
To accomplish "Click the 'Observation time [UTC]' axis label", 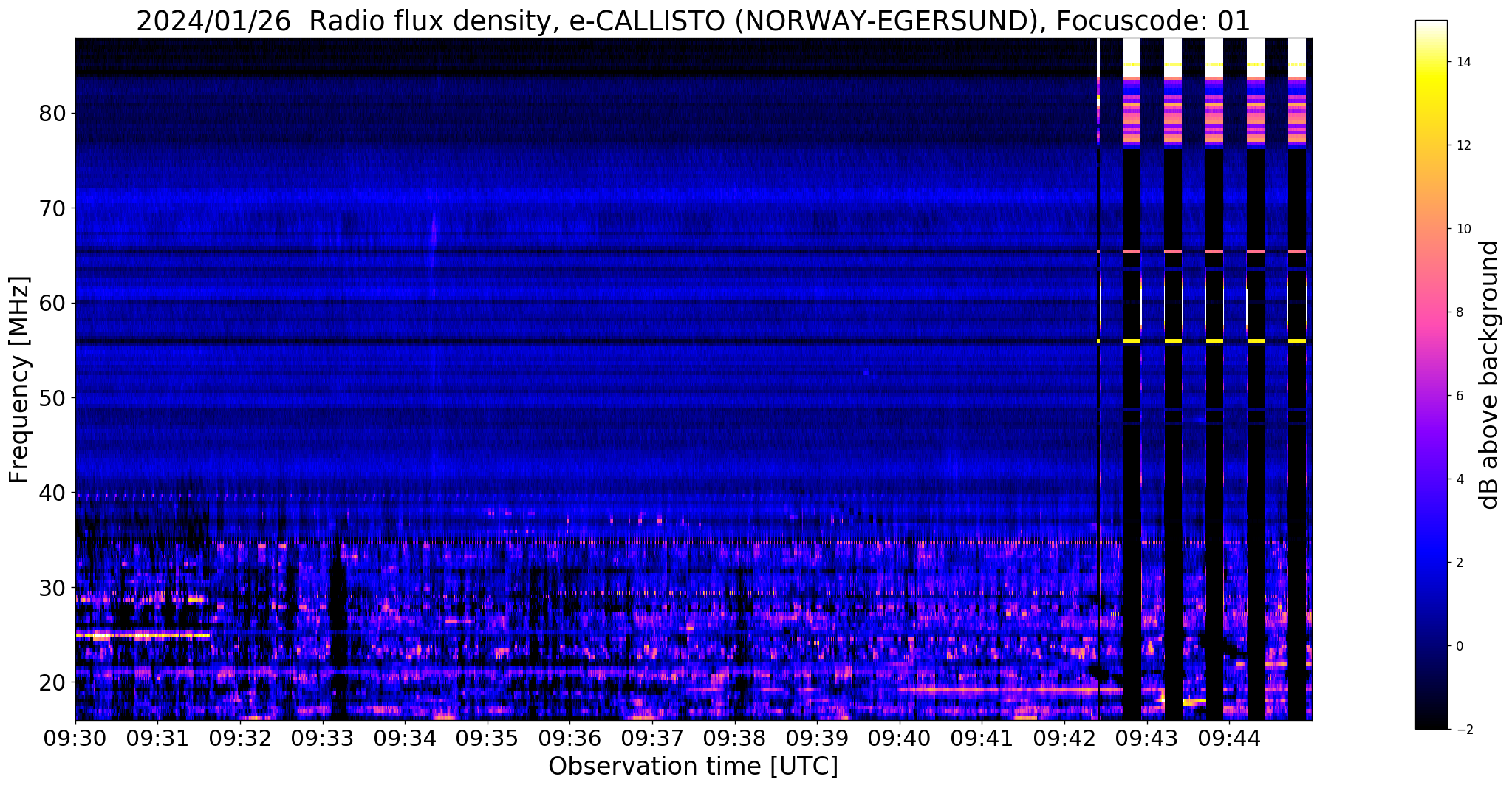I will coord(693,766).
